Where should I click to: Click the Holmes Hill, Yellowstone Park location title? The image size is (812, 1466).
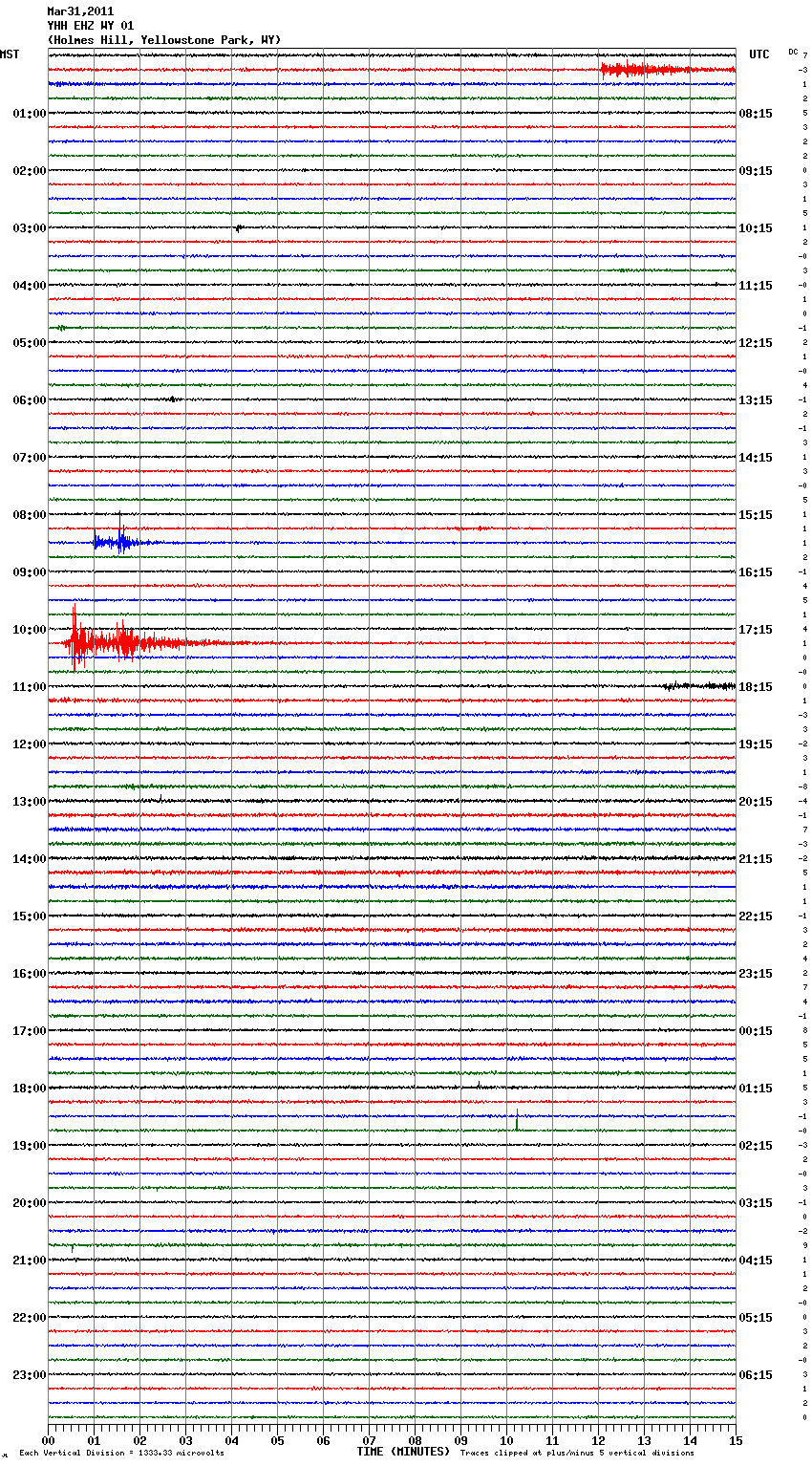point(164,40)
